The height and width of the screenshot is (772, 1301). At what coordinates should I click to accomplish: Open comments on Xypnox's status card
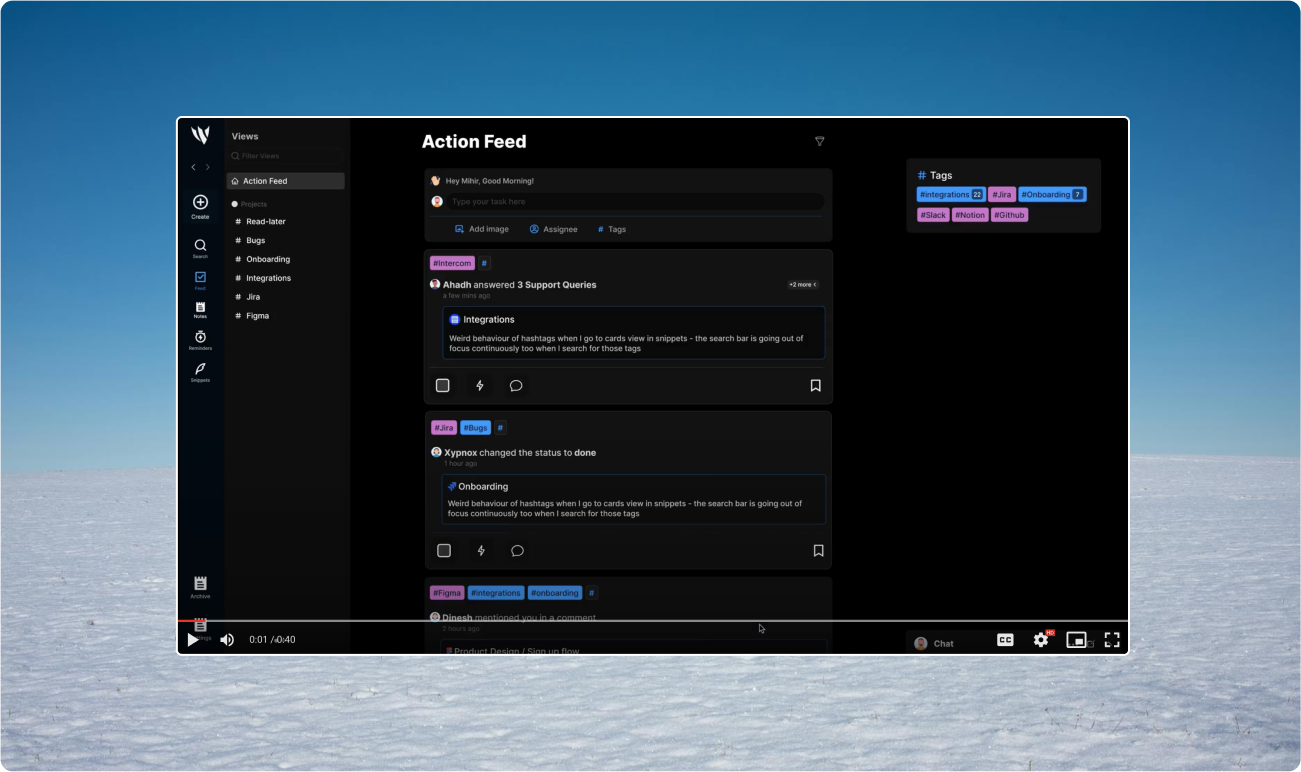(x=517, y=550)
